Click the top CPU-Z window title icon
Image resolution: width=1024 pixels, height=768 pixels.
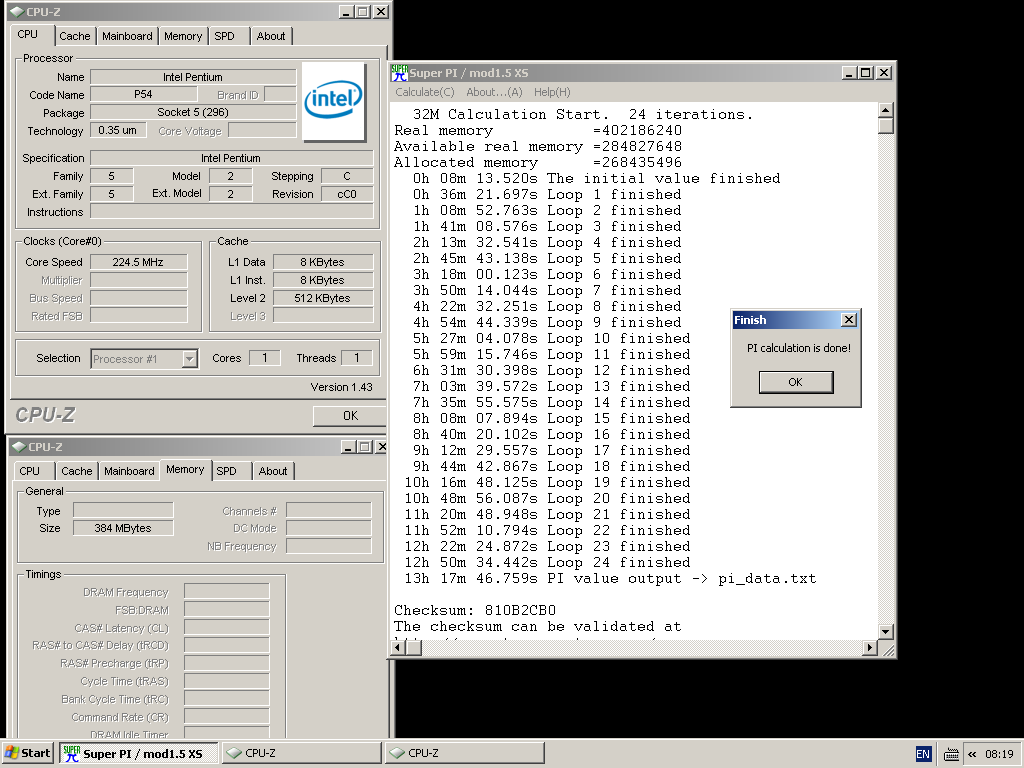(17, 12)
